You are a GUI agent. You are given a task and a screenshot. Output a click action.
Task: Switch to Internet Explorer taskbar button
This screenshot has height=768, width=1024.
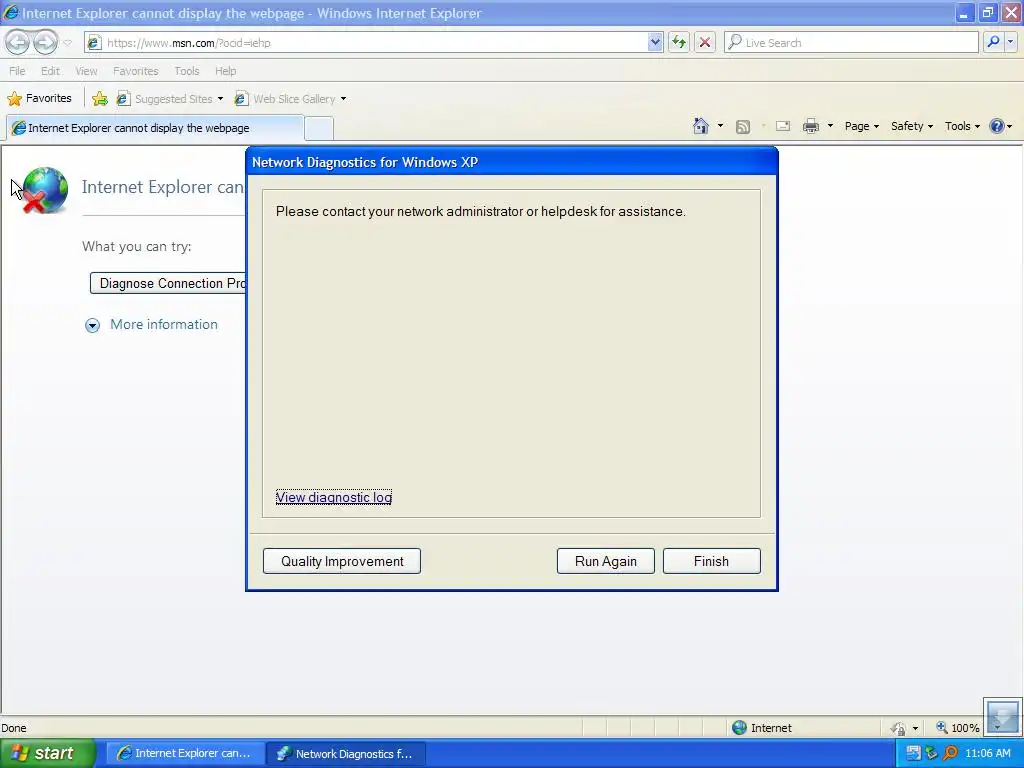(x=185, y=754)
